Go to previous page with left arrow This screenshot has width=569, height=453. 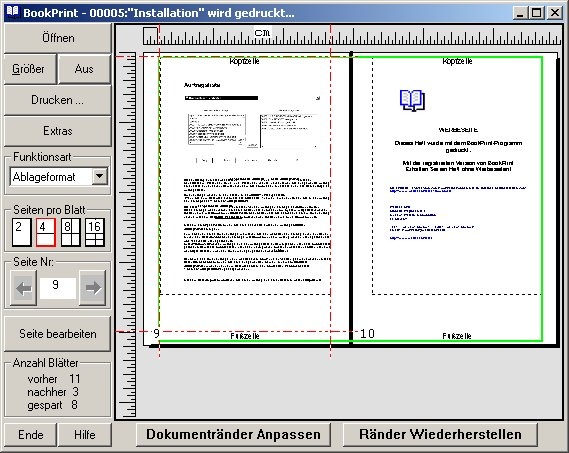pyautogui.click(x=24, y=288)
